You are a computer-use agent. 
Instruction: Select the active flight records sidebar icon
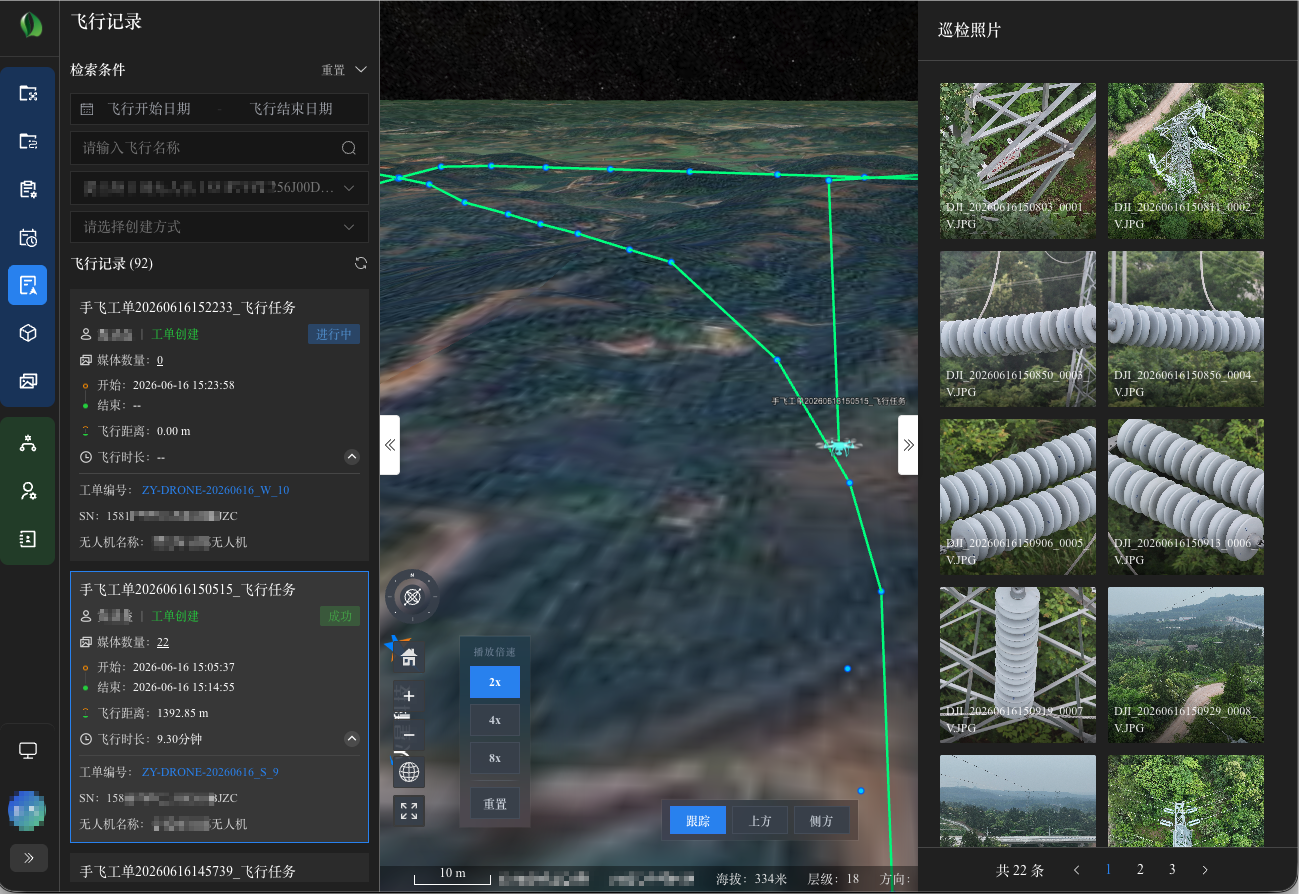[x=28, y=285]
